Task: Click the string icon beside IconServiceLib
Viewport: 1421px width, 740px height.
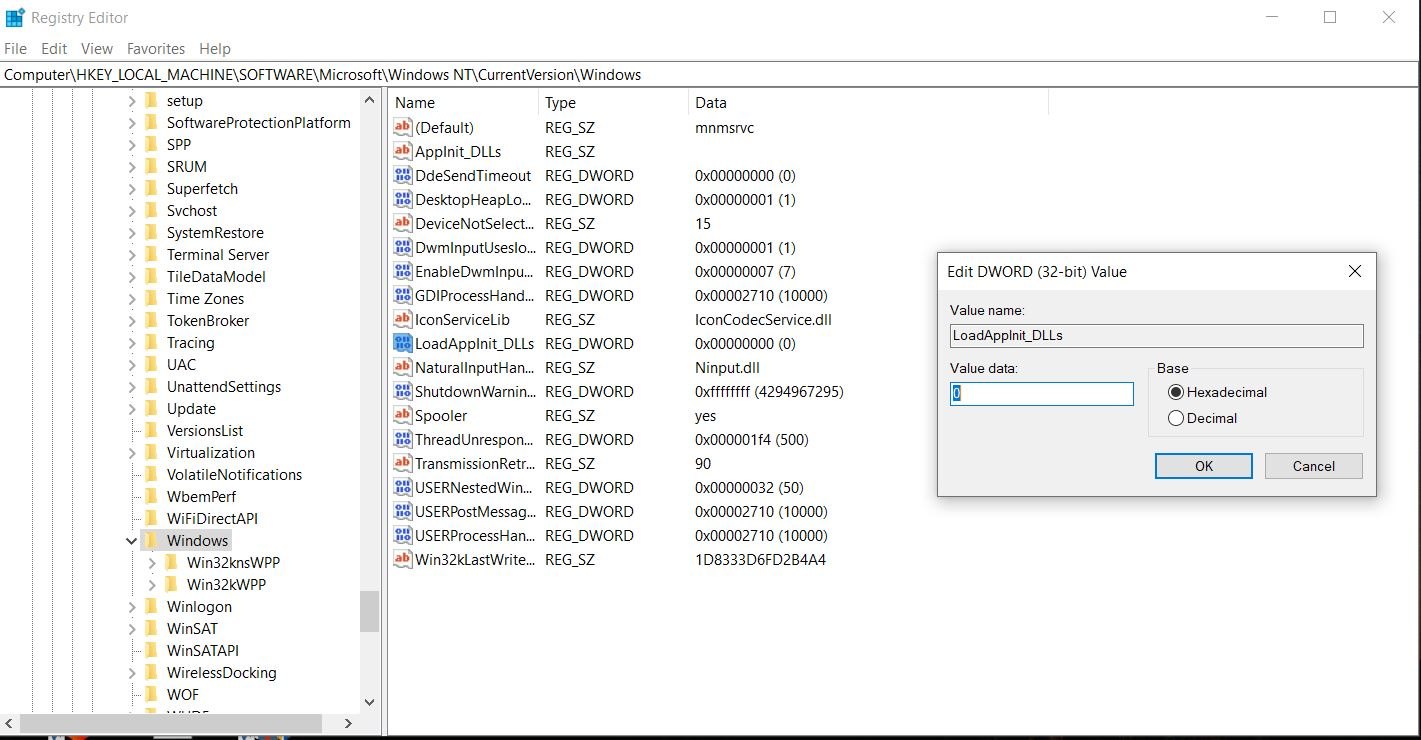Action: point(403,319)
